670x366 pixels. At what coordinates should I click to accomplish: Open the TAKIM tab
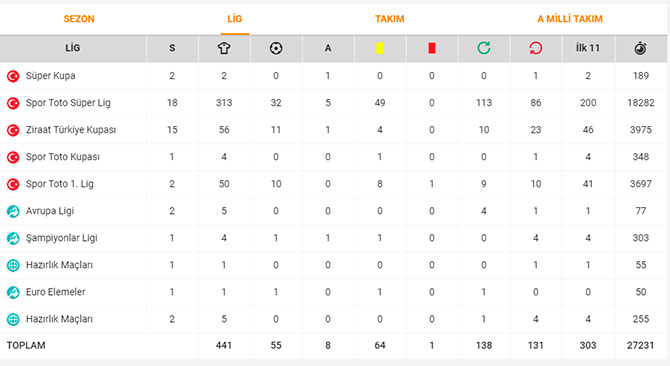point(390,19)
